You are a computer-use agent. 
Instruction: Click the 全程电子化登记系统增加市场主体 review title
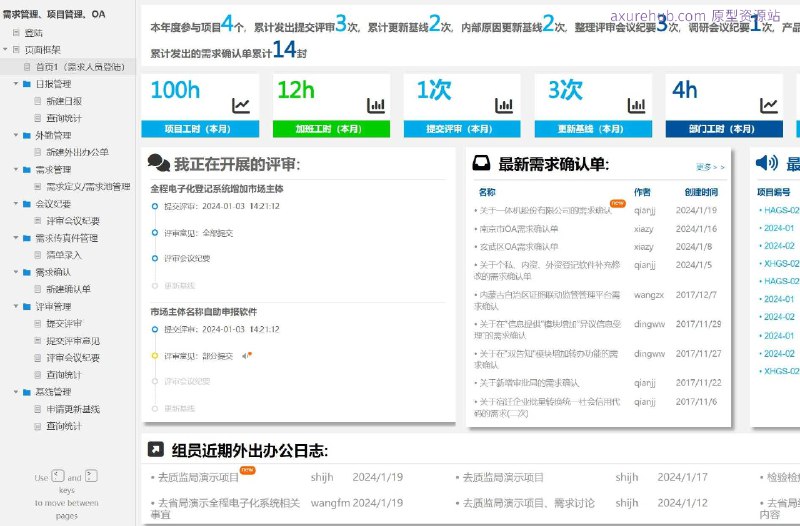pos(217,189)
